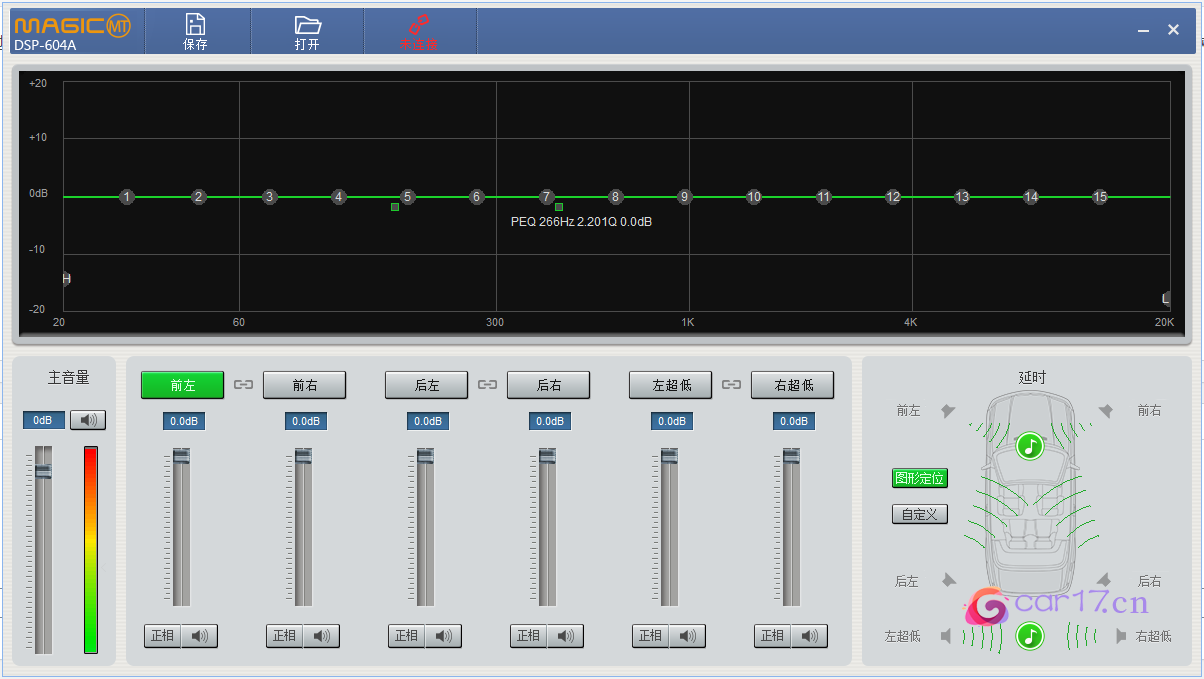Screen dimensions: 1204x679
Task: Minimize the DSP-604A window
Action: pos(1143,31)
